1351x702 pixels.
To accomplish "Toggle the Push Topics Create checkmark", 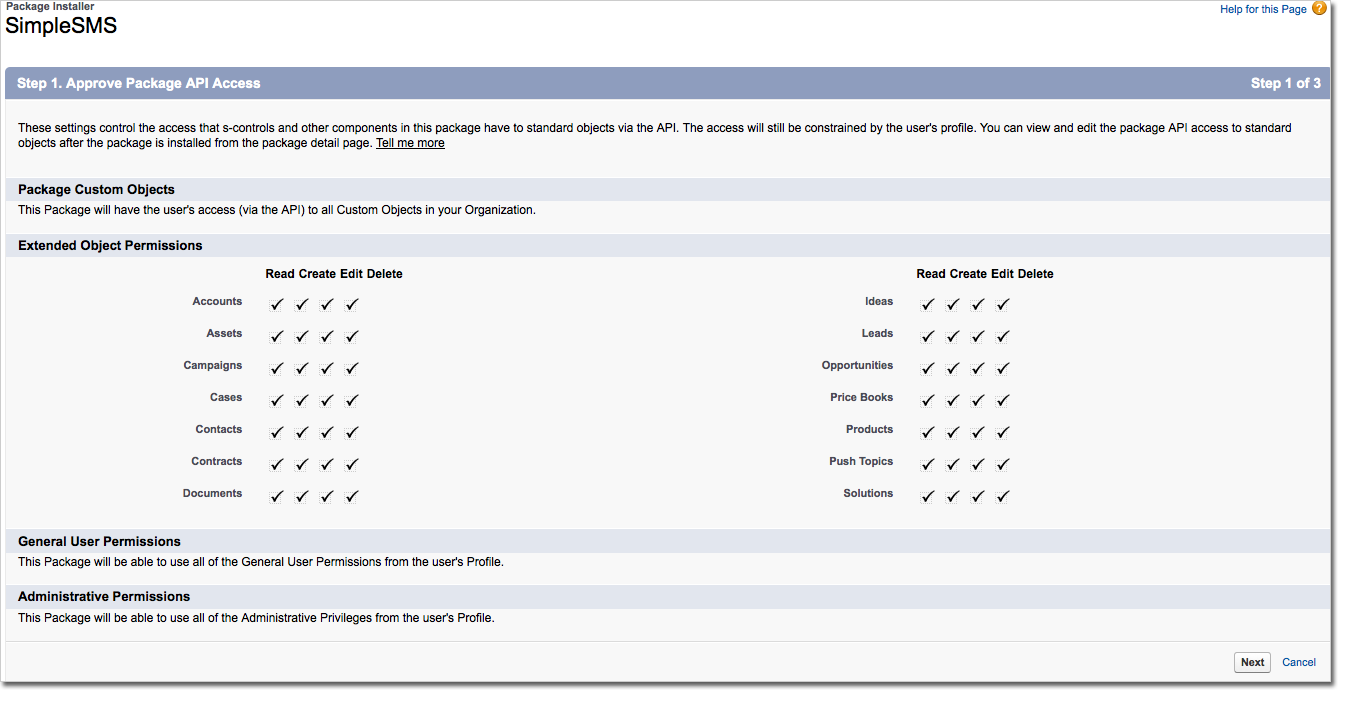I will [953, 464].
